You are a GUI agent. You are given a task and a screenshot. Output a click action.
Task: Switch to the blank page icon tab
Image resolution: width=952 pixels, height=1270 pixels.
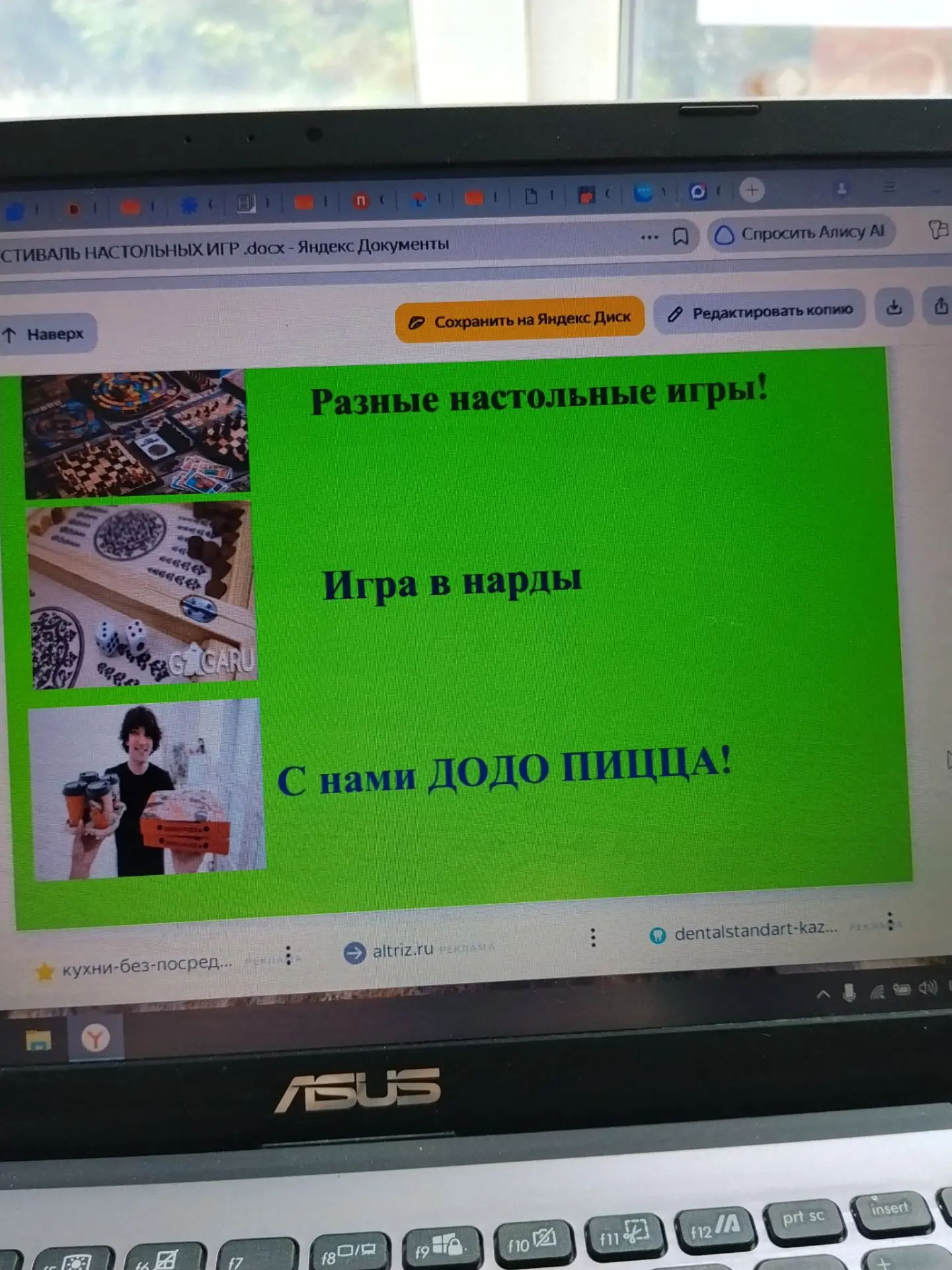pos(531,196)
